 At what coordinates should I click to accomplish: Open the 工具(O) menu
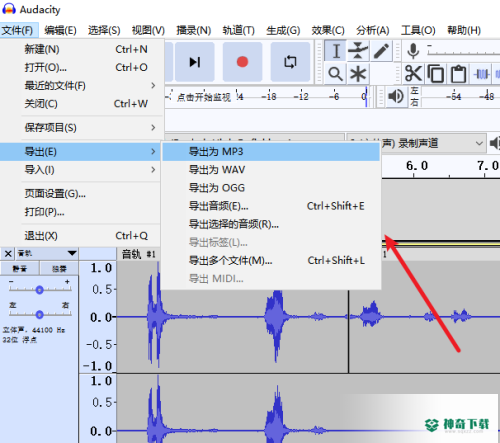[x=418, y=31]
